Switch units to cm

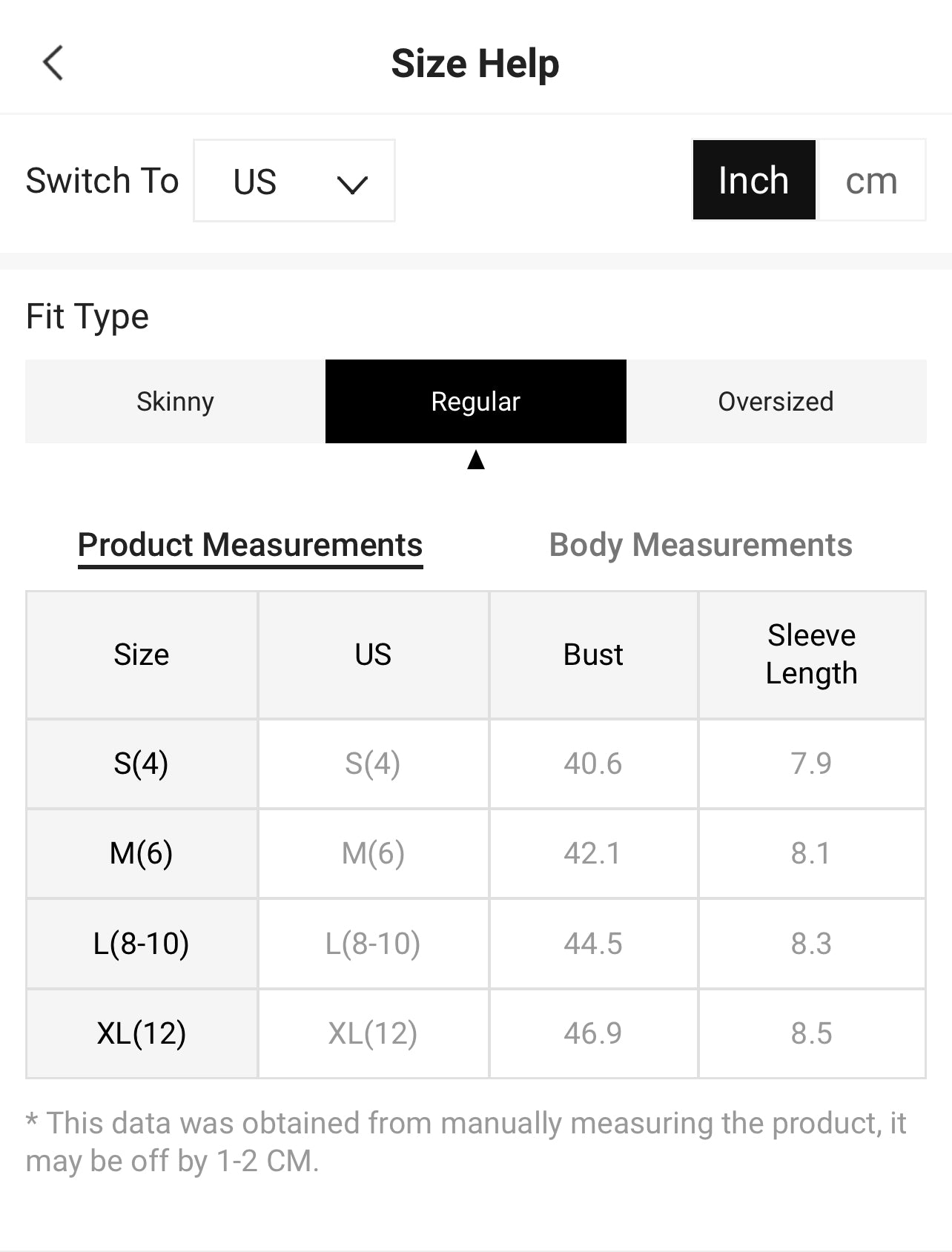pos(871,181)
